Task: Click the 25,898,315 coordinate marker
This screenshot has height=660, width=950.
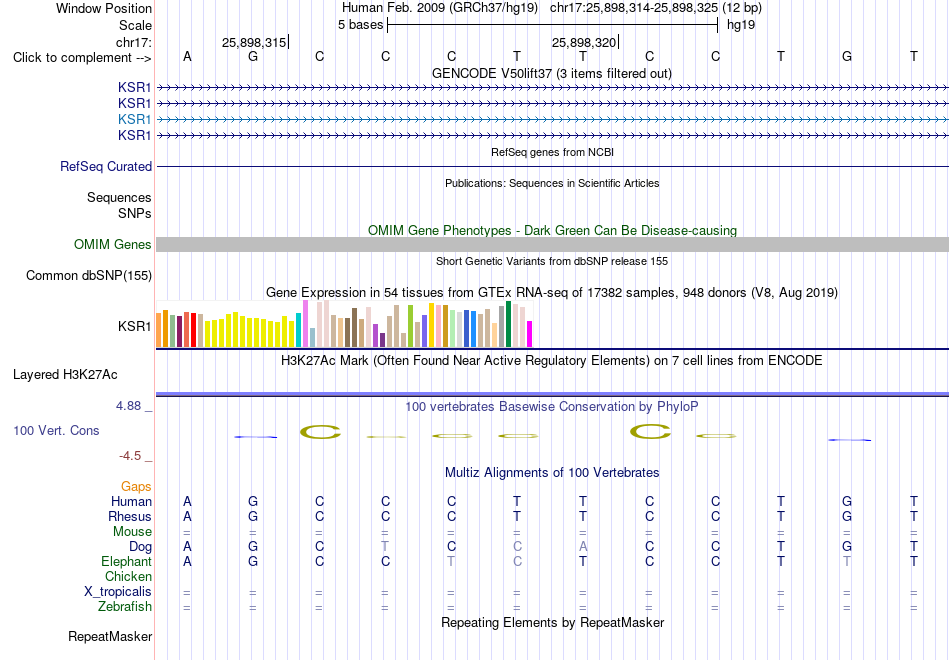Action: click(254, 42)
